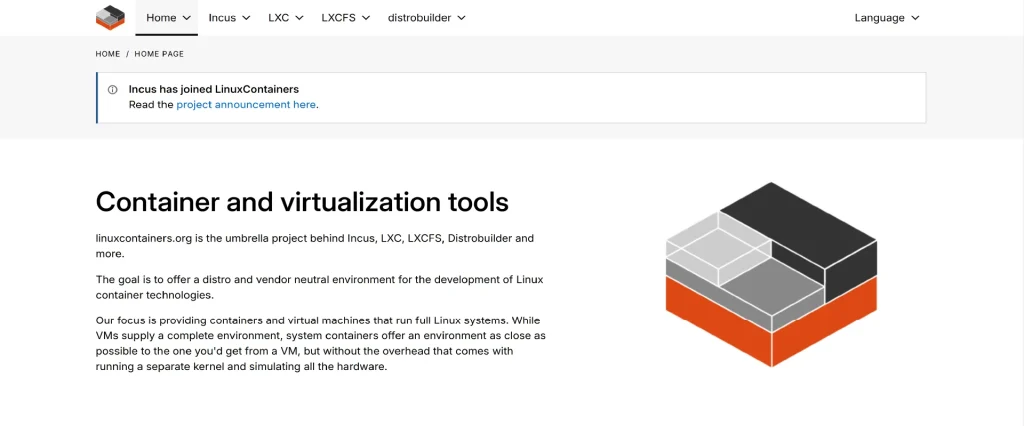1024x426 pixels.
Task: Click the chevron arrow beside LXCFS
Action: pos(365,18)
